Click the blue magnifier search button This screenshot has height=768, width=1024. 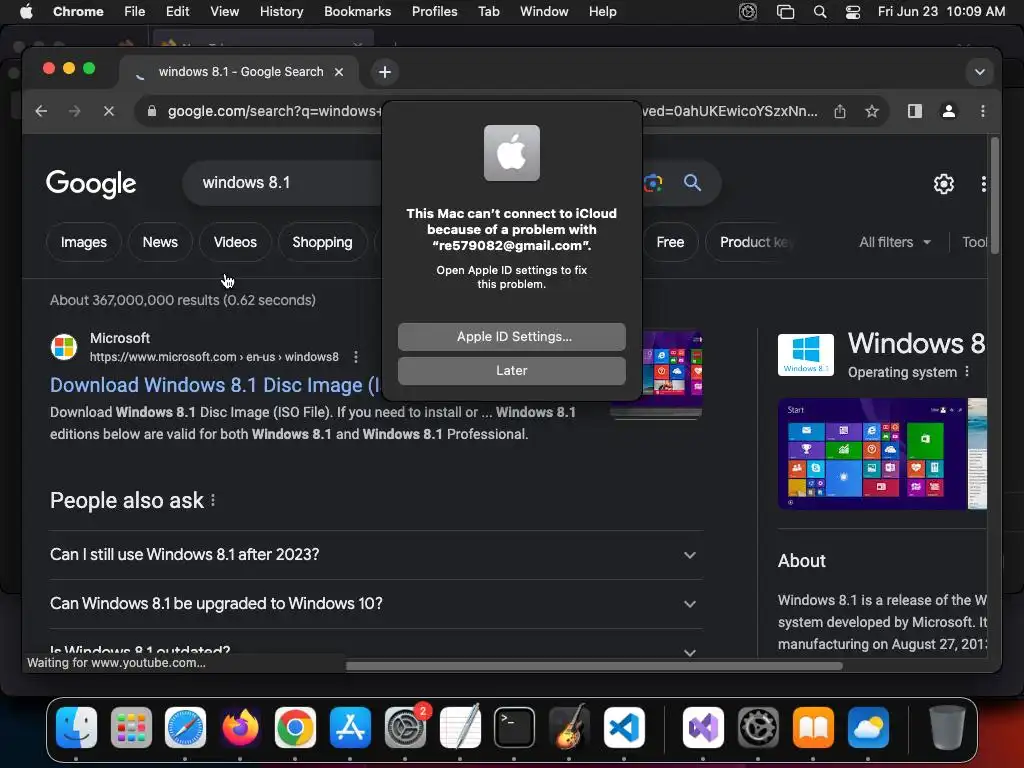tap(692, 183)
